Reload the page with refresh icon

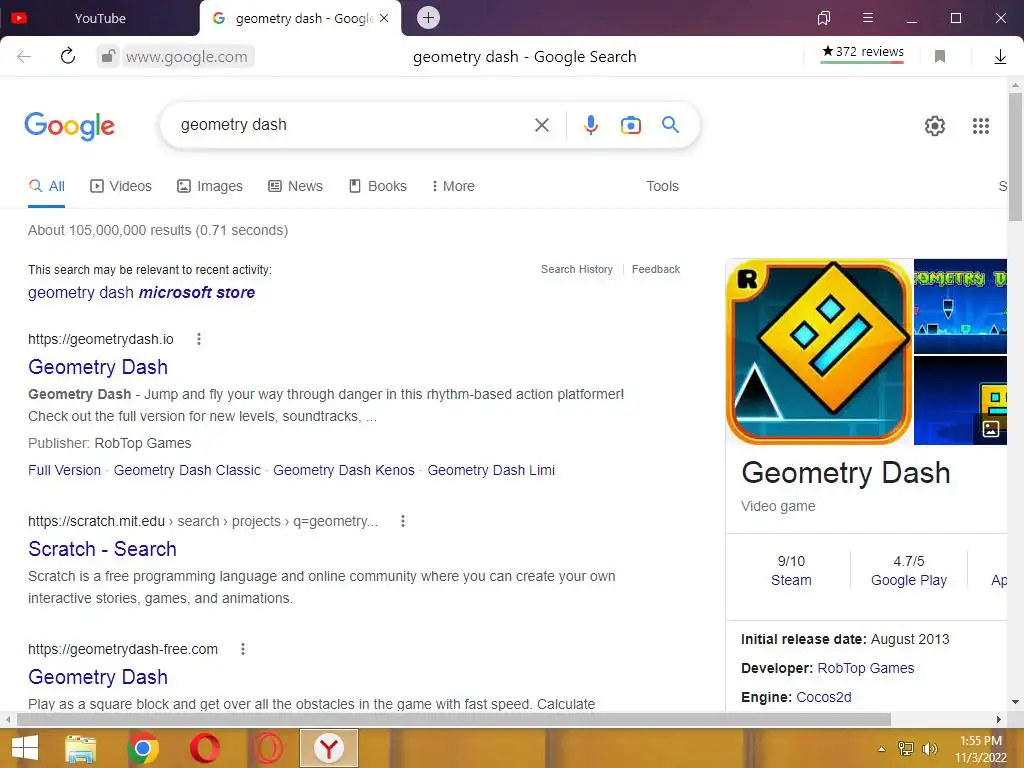(68, 56)
